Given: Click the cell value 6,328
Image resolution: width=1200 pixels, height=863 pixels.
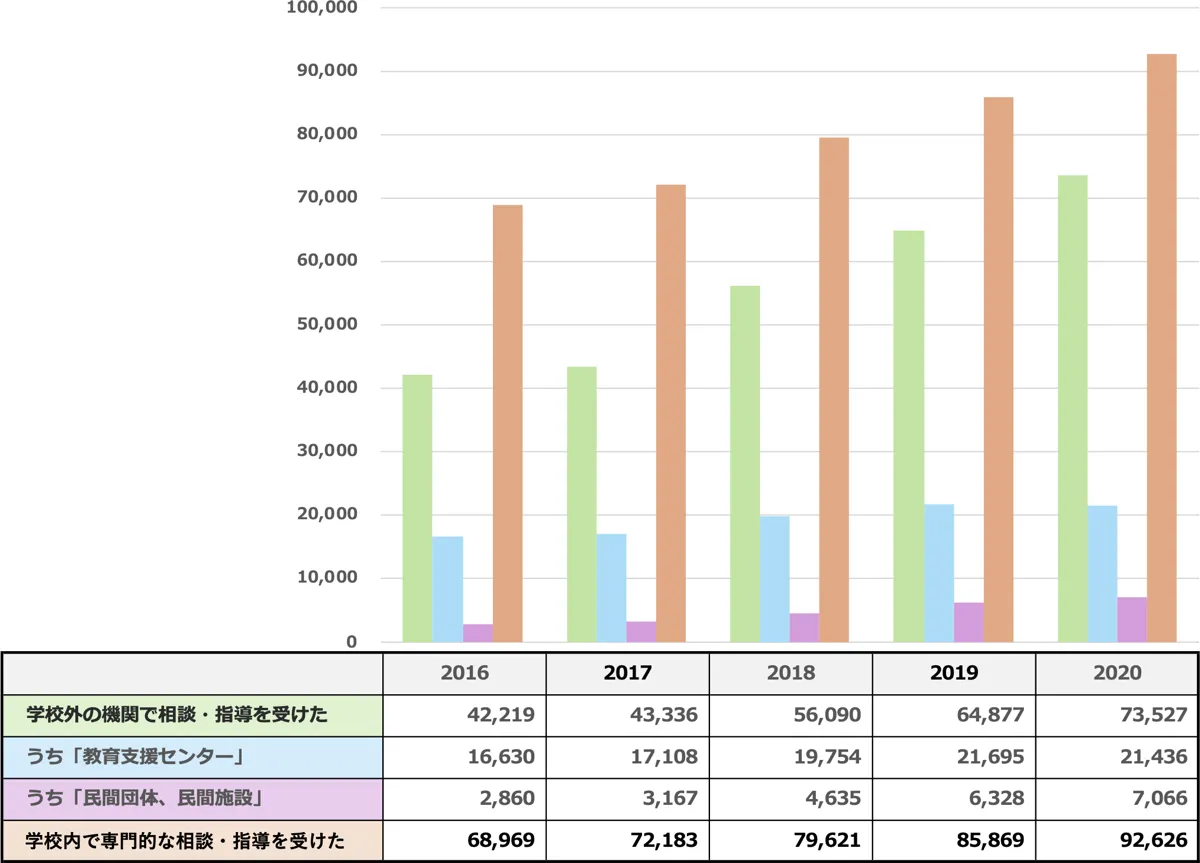Looking at the screenshot, I should (997, 800).
